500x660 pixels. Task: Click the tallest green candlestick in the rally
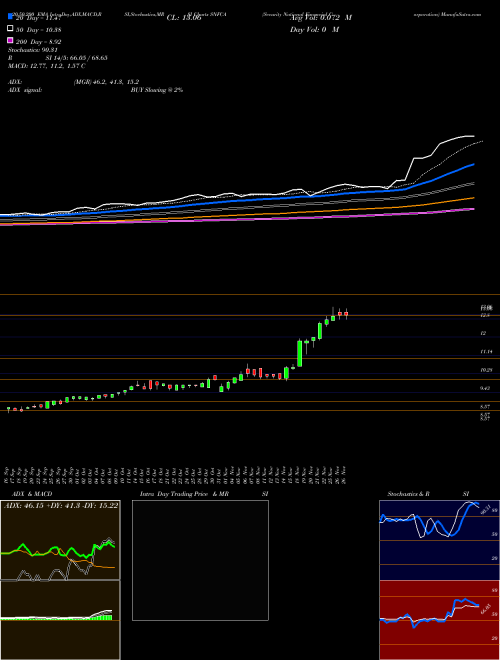[x=300, y=353]
